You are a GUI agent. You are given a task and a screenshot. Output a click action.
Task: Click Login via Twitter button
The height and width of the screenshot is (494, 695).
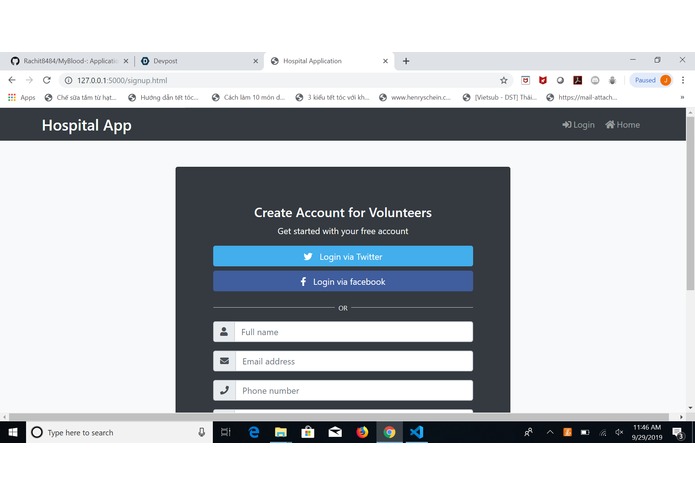[x=343, y=256]
